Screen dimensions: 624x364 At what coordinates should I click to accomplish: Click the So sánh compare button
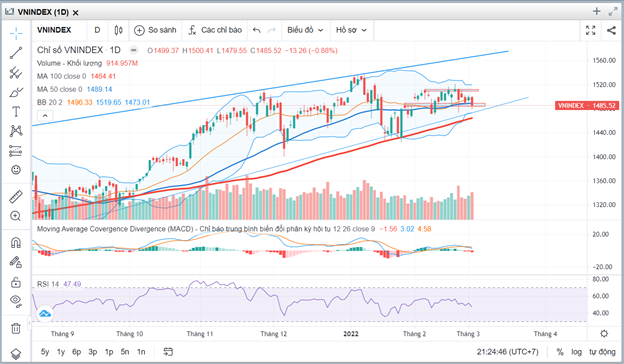pyautogui.click(x=155, y=30)
